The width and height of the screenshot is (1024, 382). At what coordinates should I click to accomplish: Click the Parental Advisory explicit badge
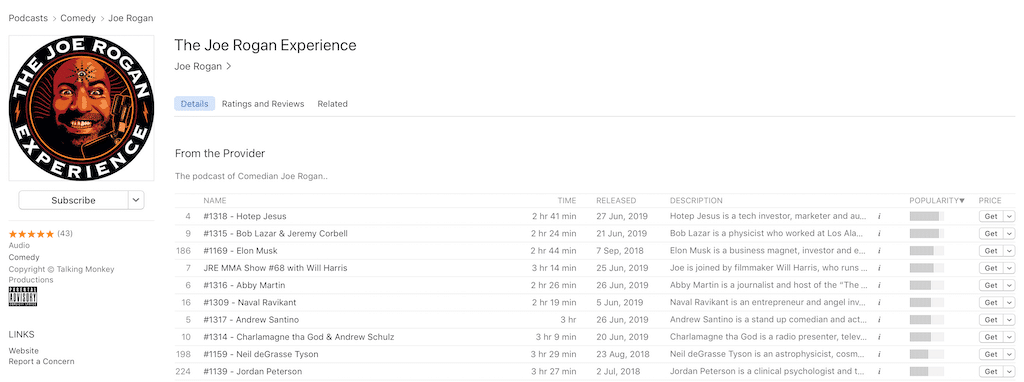coord(23,296)
